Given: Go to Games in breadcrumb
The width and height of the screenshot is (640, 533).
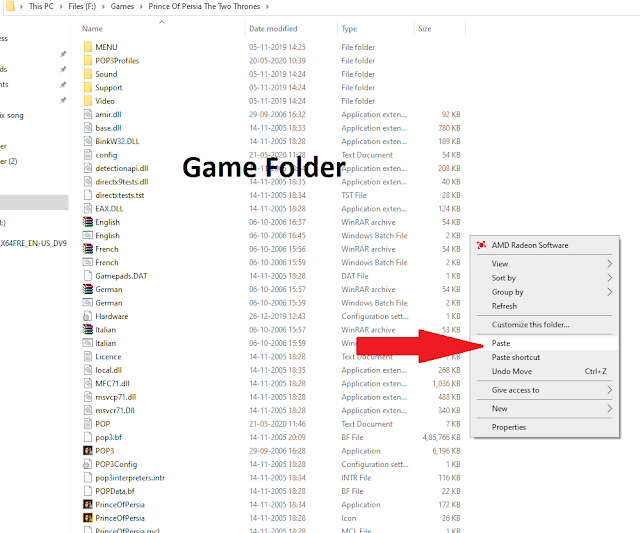Looking at the screenshot, I should coord(122,7).
